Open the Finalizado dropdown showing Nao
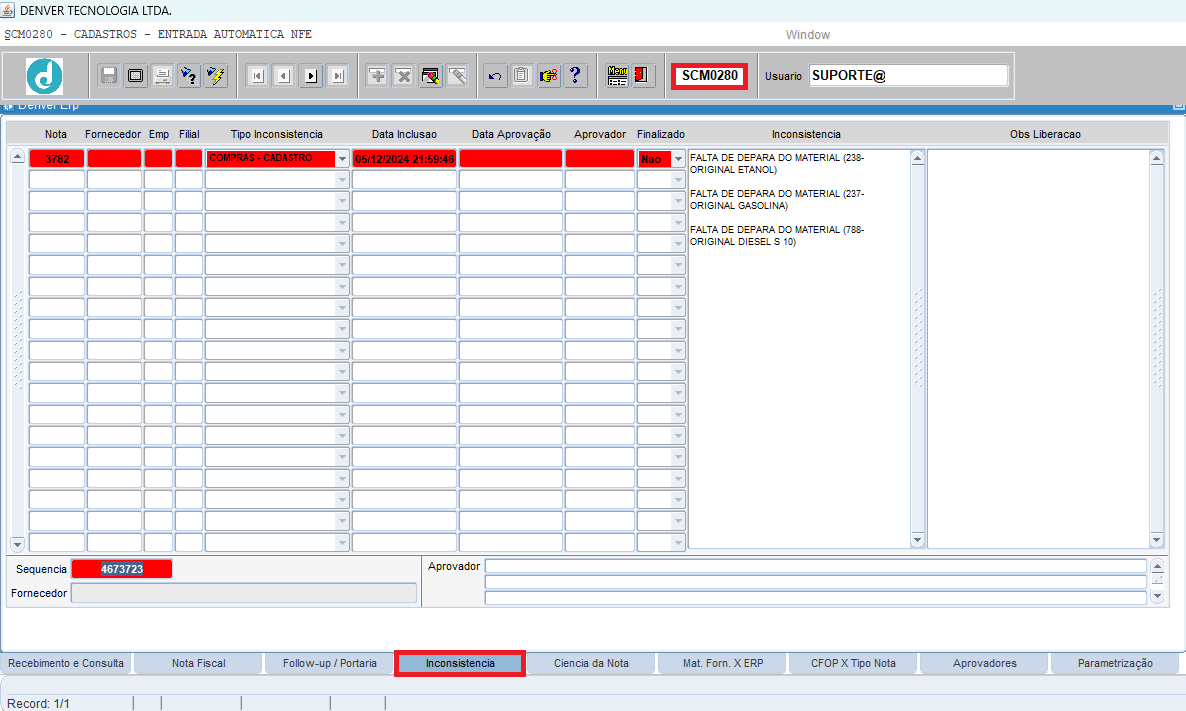Viewport: 1186px width, 711px height. coord(678,159)
